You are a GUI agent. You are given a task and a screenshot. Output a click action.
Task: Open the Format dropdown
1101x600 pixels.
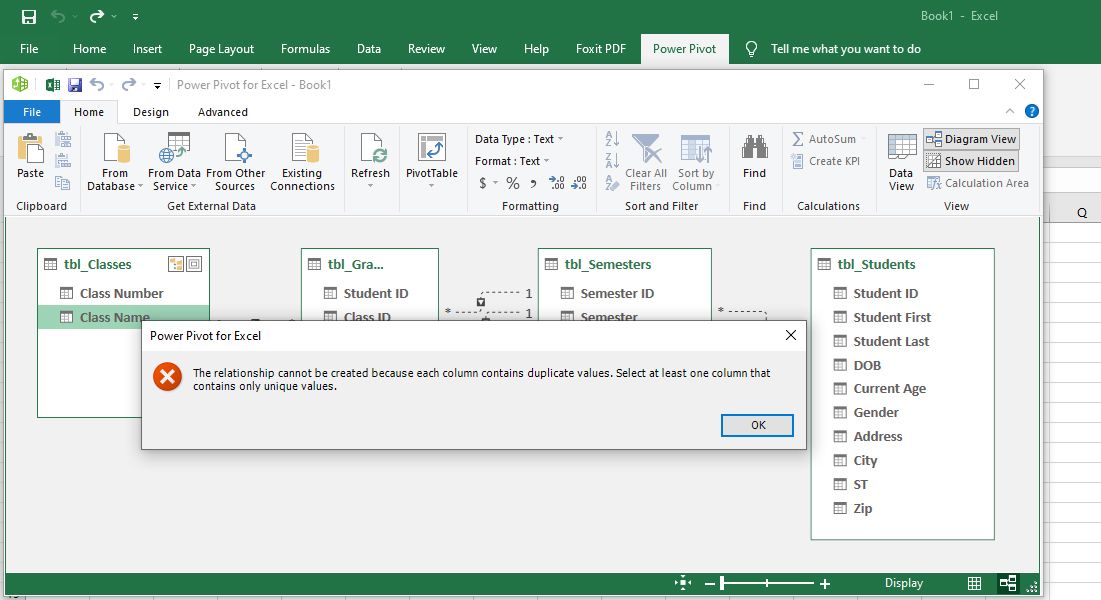(513, 161)
